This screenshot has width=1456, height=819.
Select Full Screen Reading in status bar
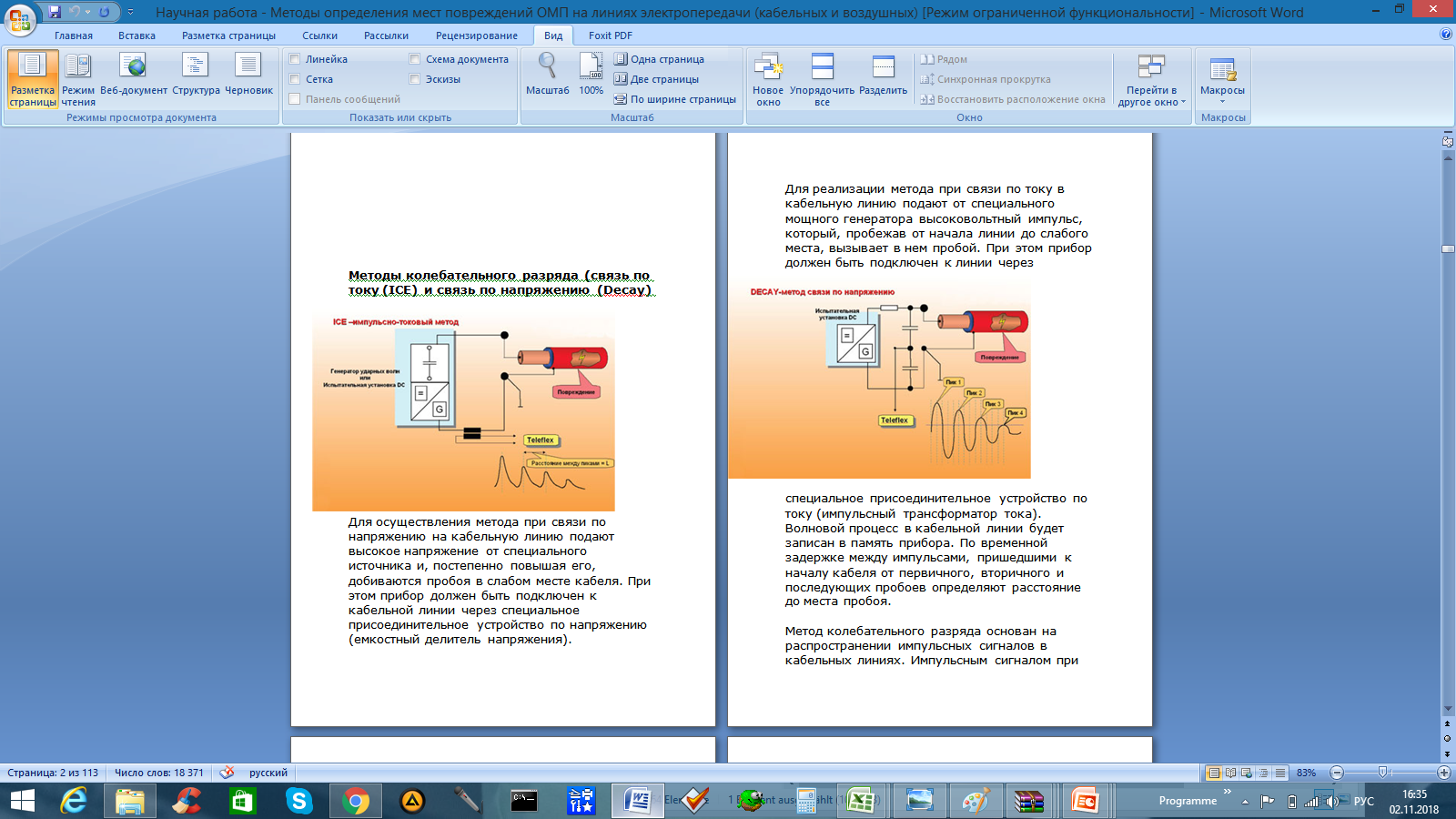click(1230, 773)
